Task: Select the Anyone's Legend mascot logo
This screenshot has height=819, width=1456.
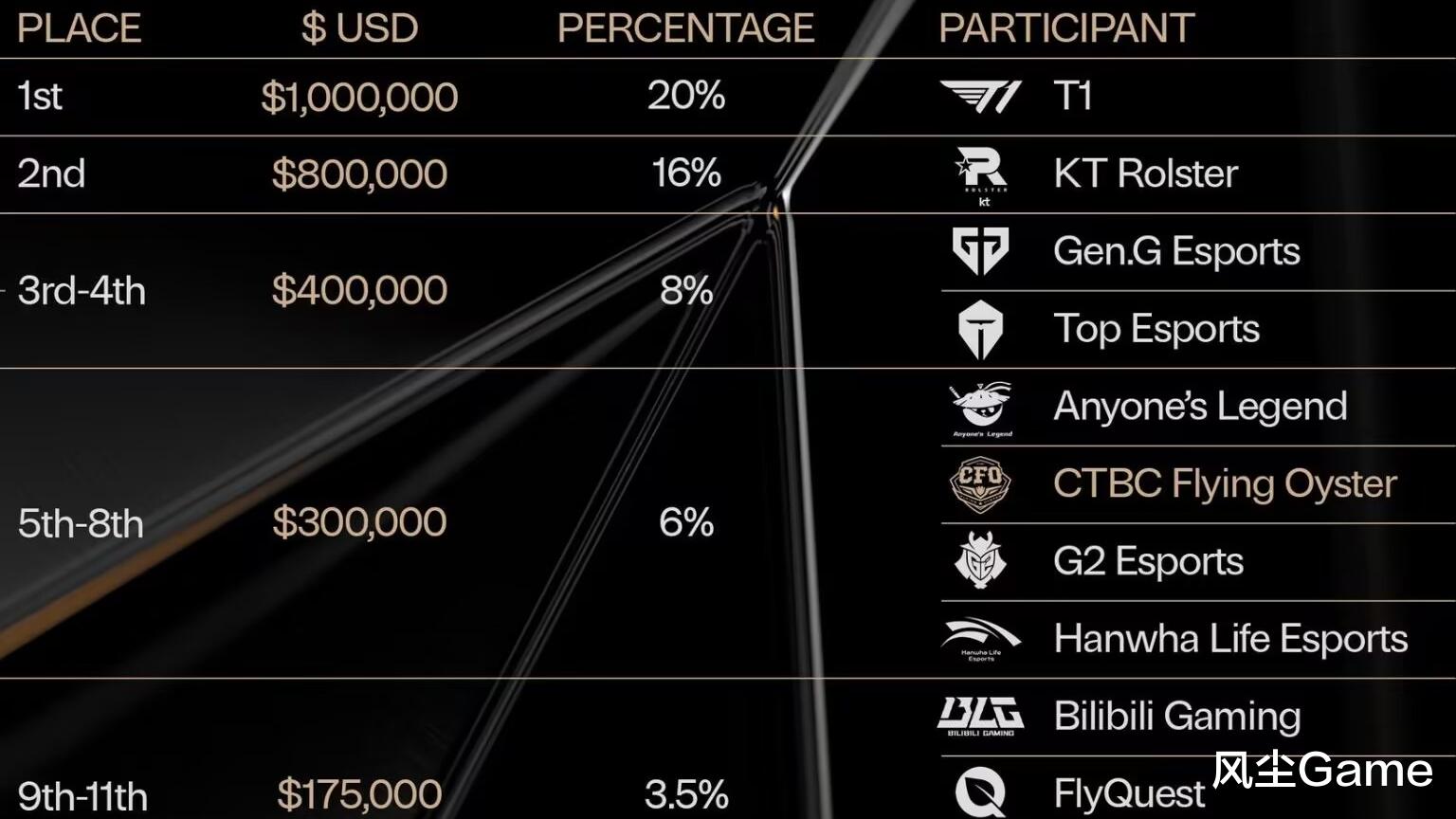Action: tap(982, 408)
